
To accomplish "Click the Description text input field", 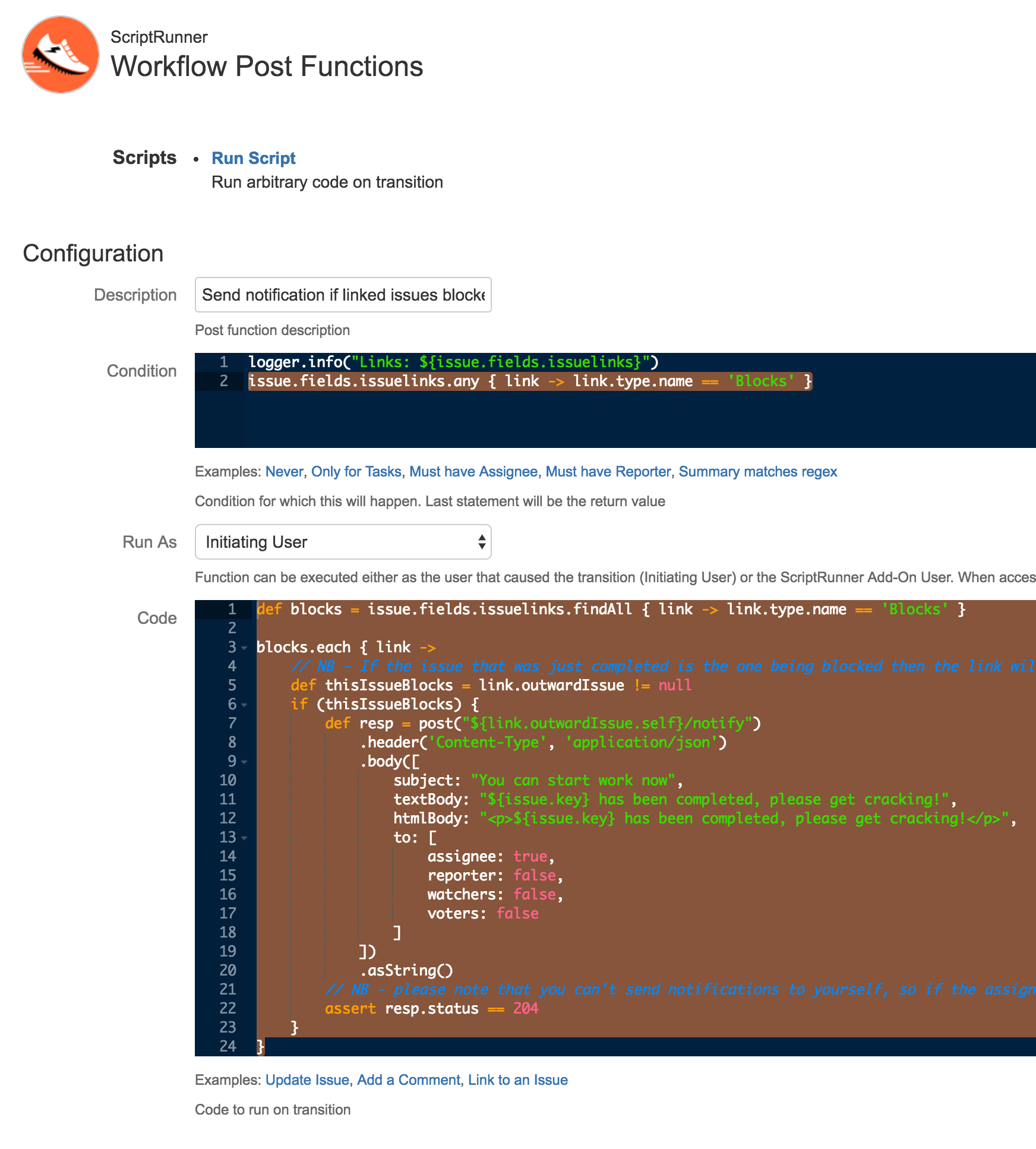I will click(343, 295).
